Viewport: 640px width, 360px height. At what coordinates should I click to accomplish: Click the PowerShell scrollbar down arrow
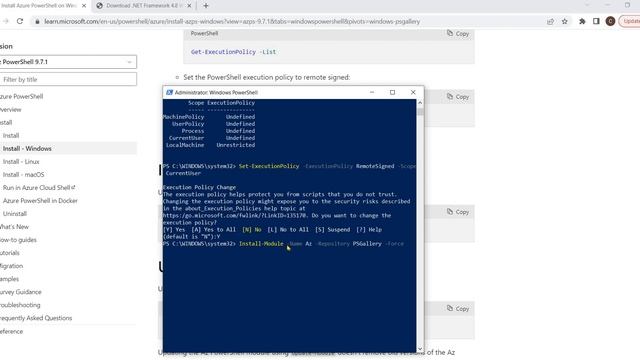[x=420, y=349]
